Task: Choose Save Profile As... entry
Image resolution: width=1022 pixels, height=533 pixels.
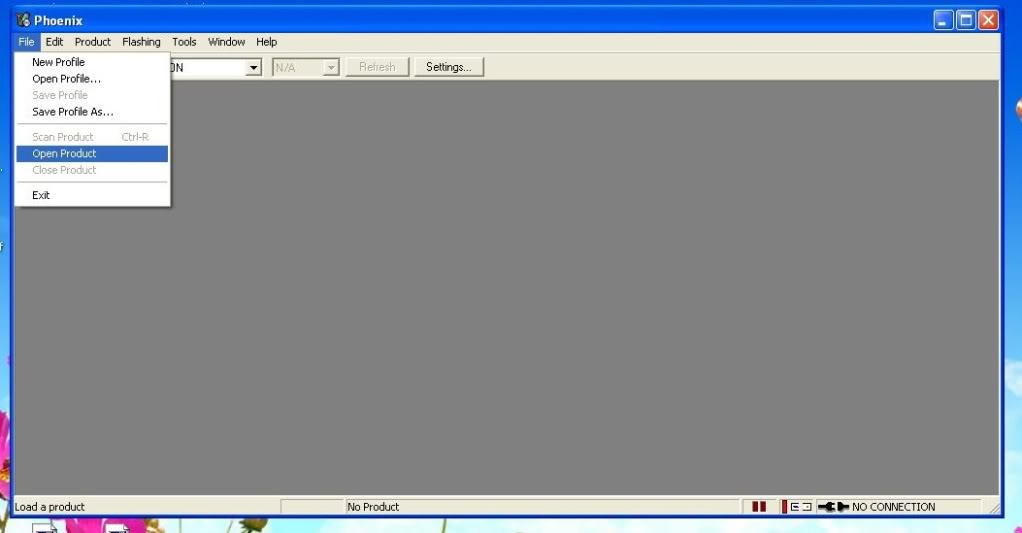Action: 92,112
